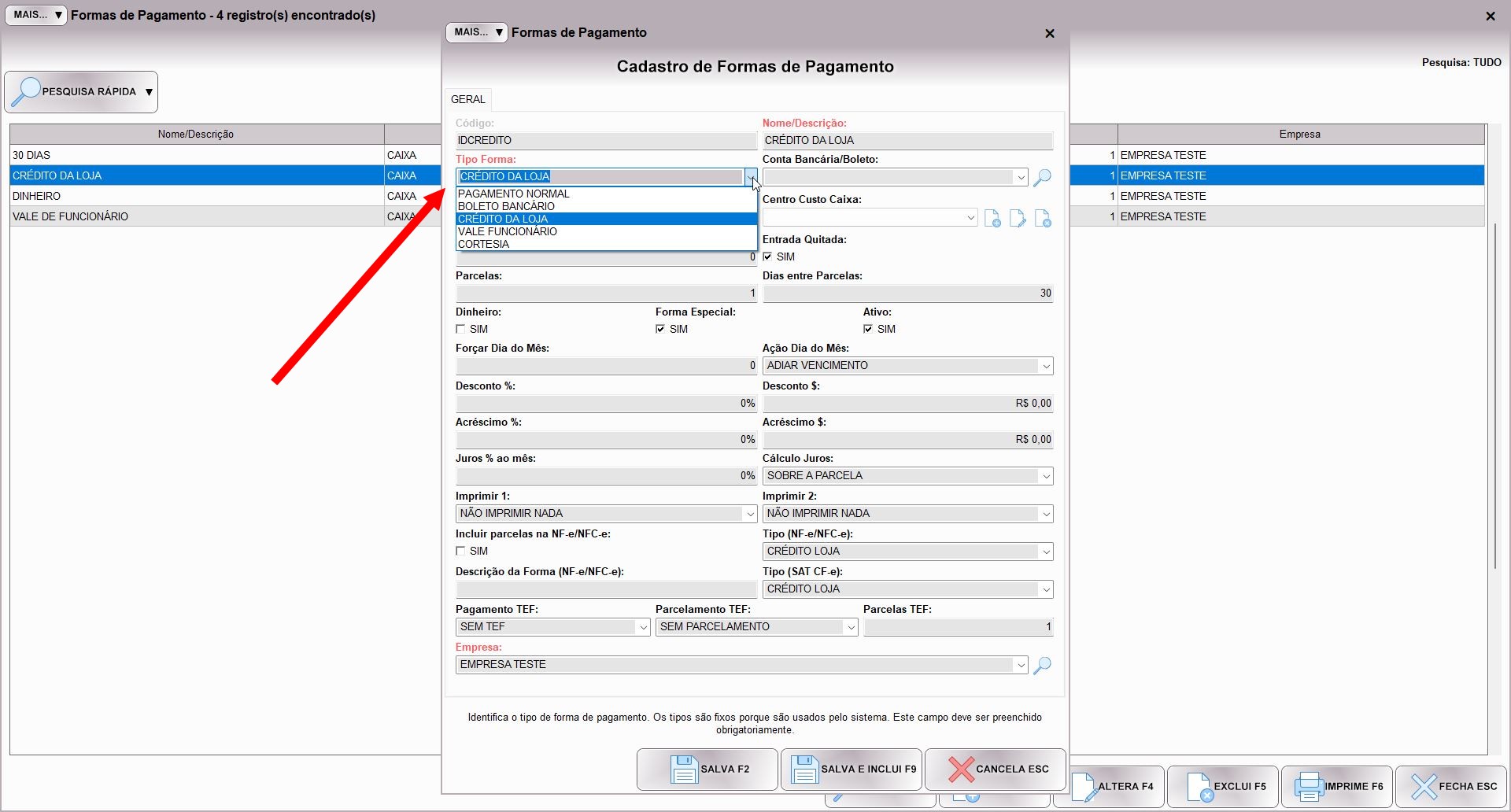Click the Dias entre Parcelas field

tap(907, 293)
